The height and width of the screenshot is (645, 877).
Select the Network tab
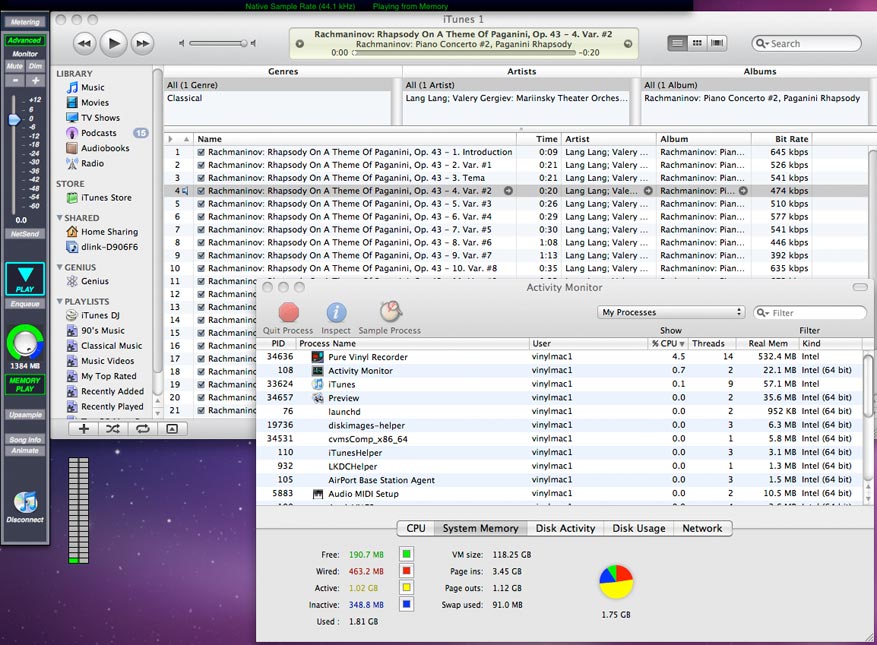[702, 528]
